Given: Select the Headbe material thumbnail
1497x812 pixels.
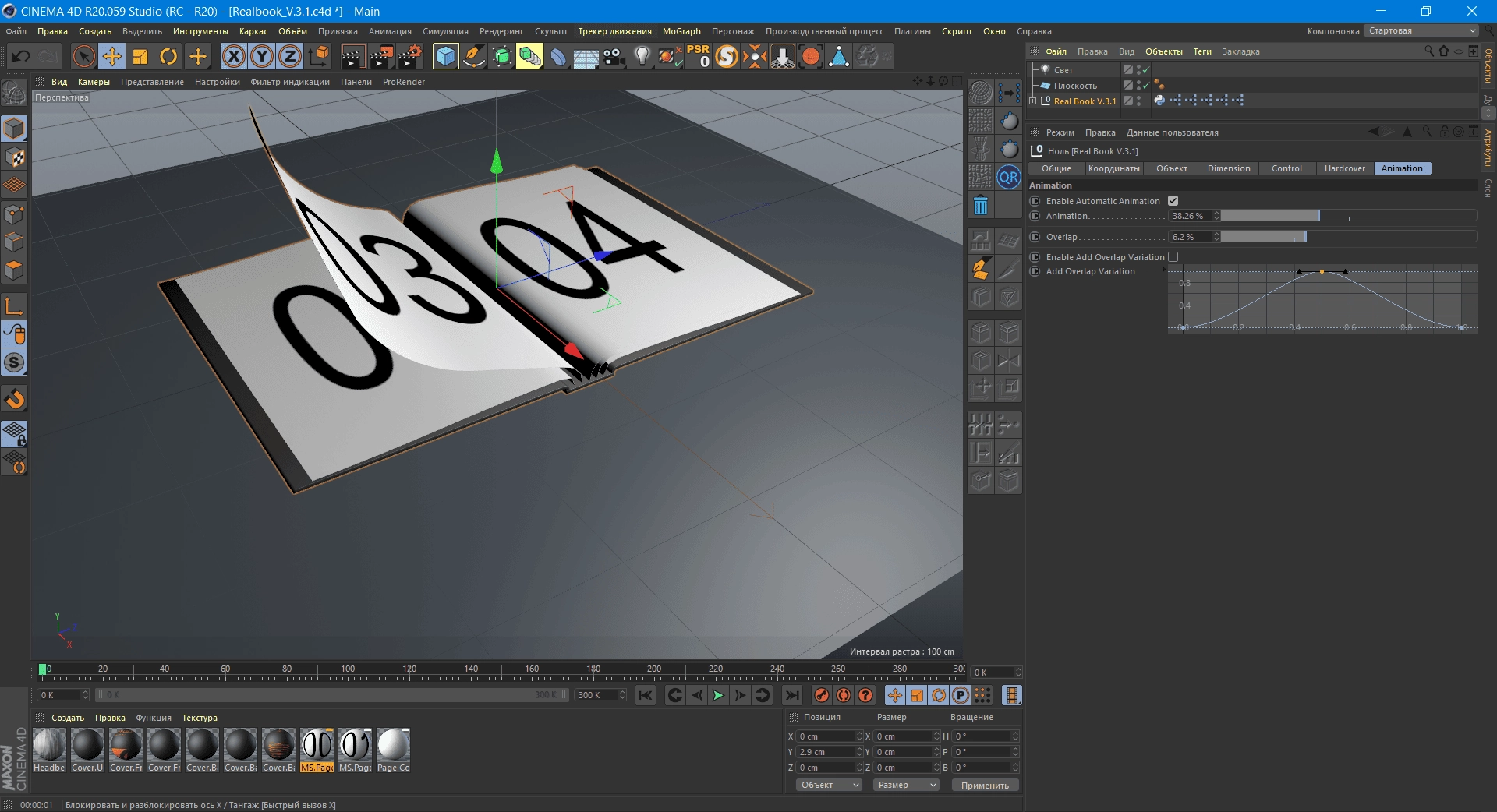Looking at the screenshot, I should pyautogui.click(x=49, y=750).
